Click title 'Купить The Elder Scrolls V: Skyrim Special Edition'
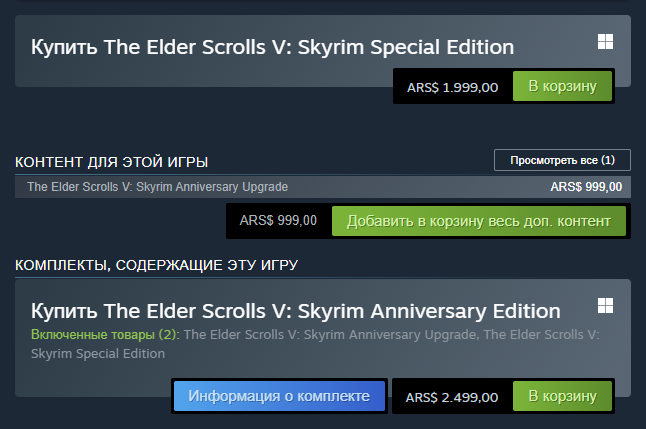Viewport: 646px width, 429px height. tap(272, 47)
